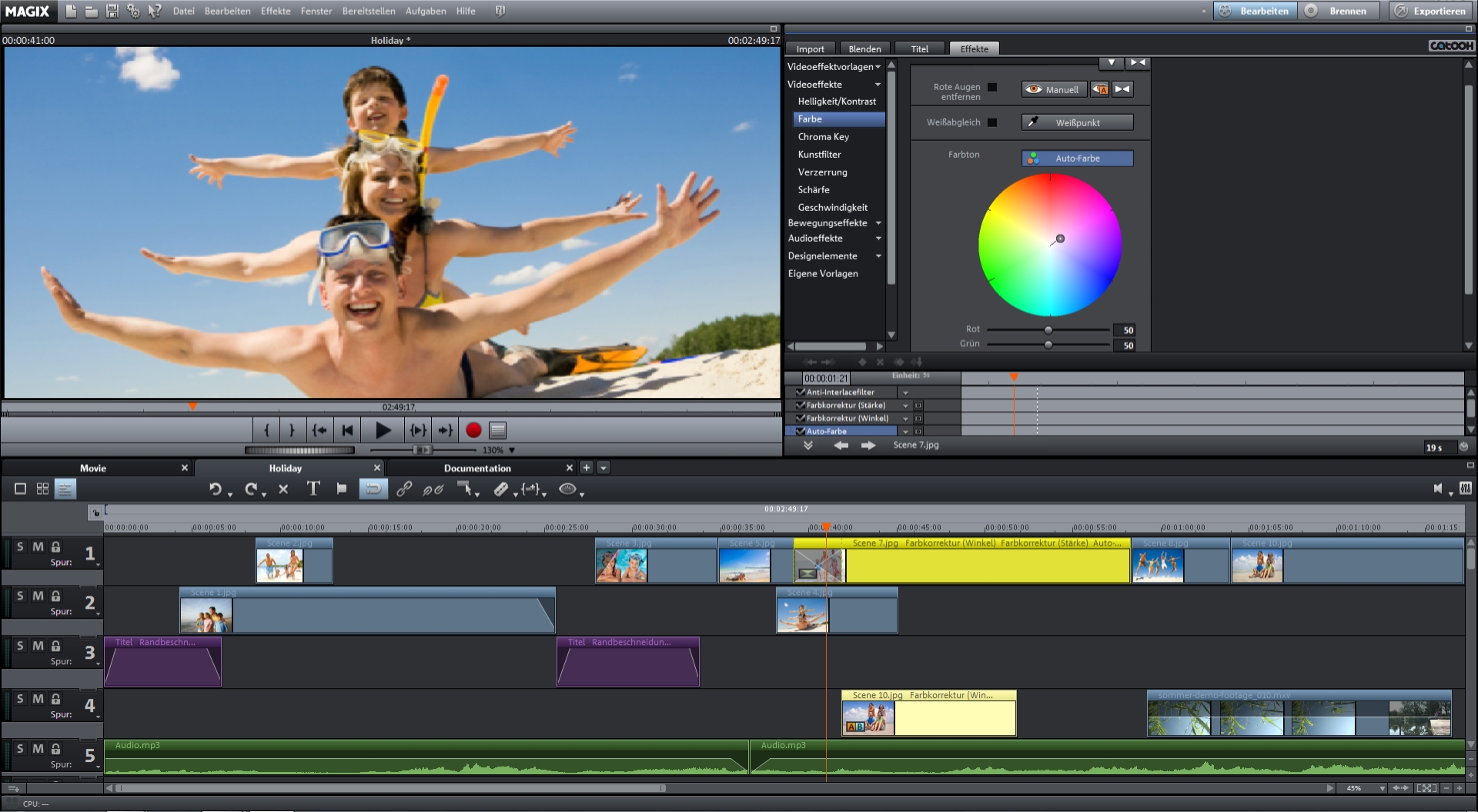1478x812 pixels.
Task: Click the save disk icon in top toolbar
Action: coord(112,11)
